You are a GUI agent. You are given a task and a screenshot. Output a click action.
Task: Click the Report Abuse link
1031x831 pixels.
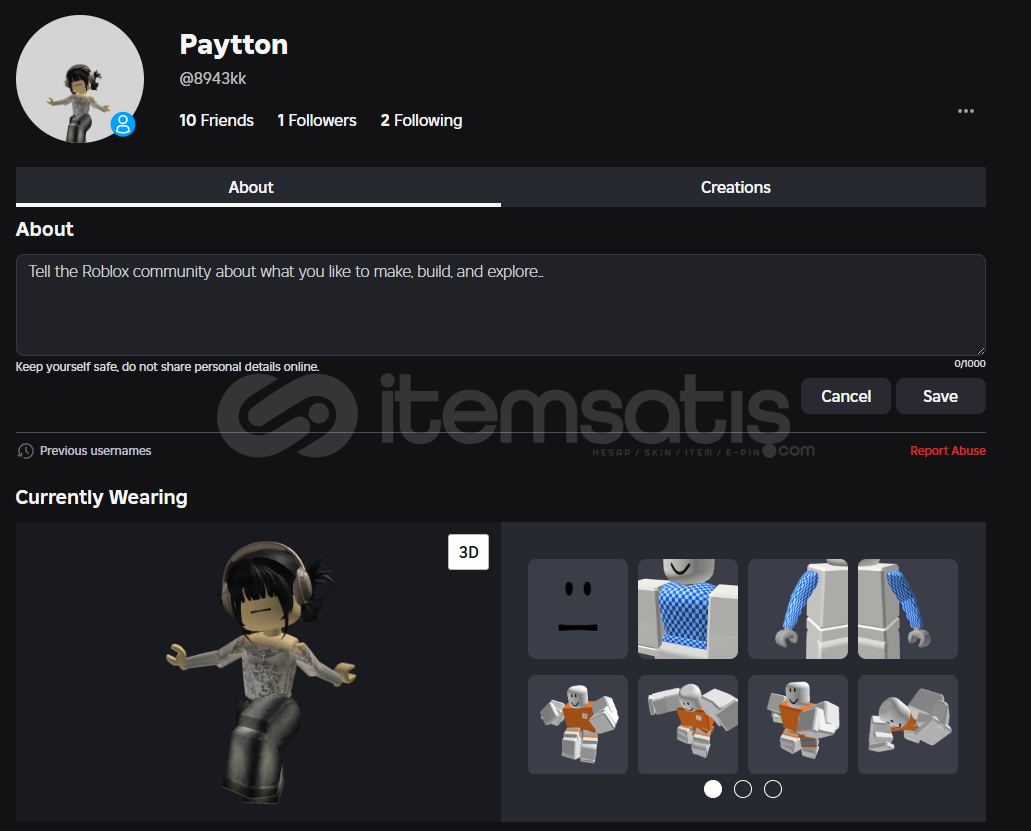click(x=948, y=451)
